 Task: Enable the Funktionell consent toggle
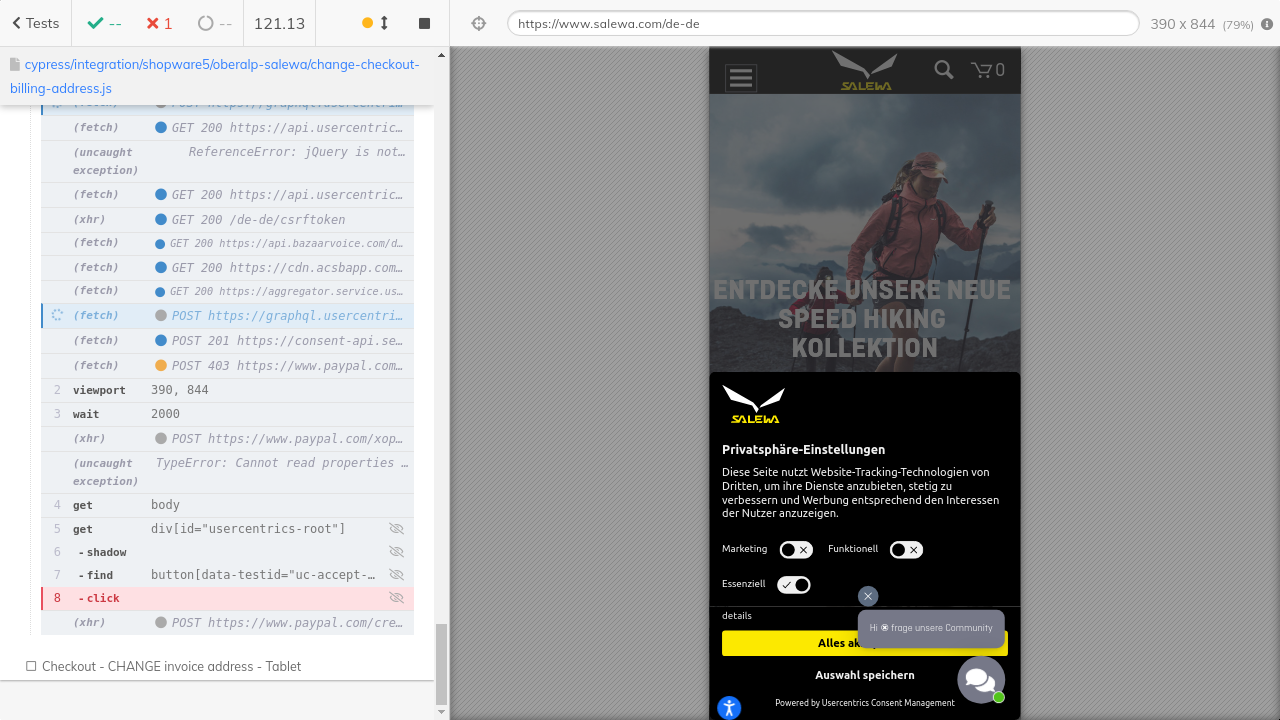point(906,550)
